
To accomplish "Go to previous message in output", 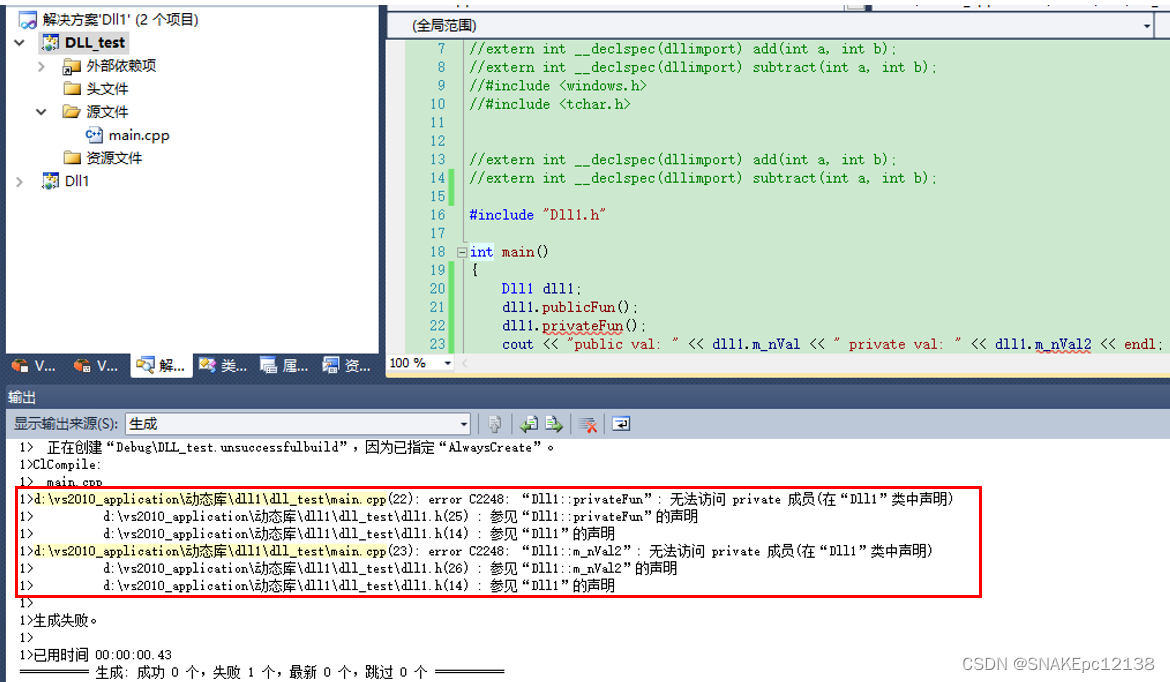I will point(529,424).
